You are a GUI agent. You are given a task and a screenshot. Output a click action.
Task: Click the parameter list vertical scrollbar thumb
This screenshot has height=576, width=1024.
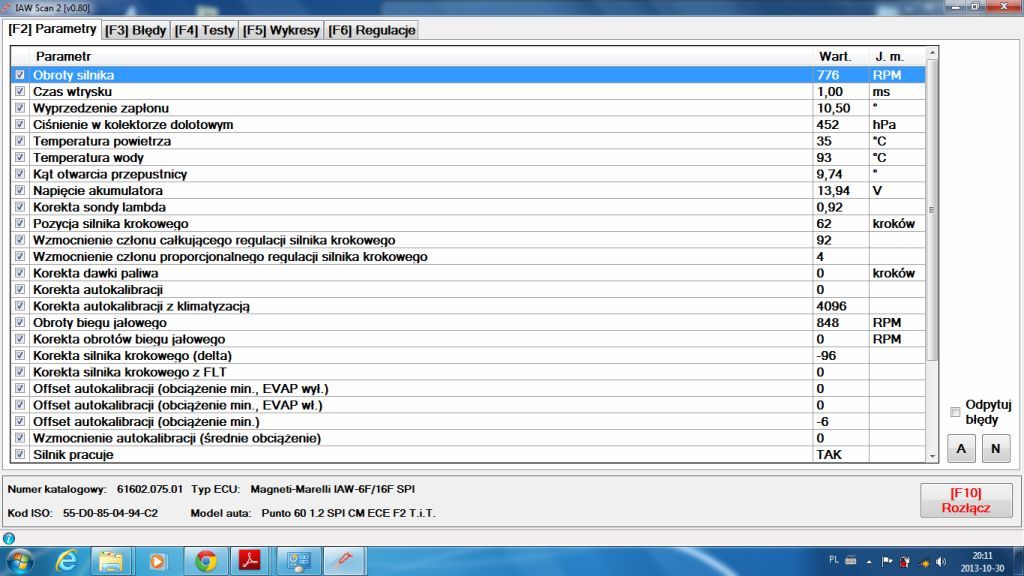933,210
